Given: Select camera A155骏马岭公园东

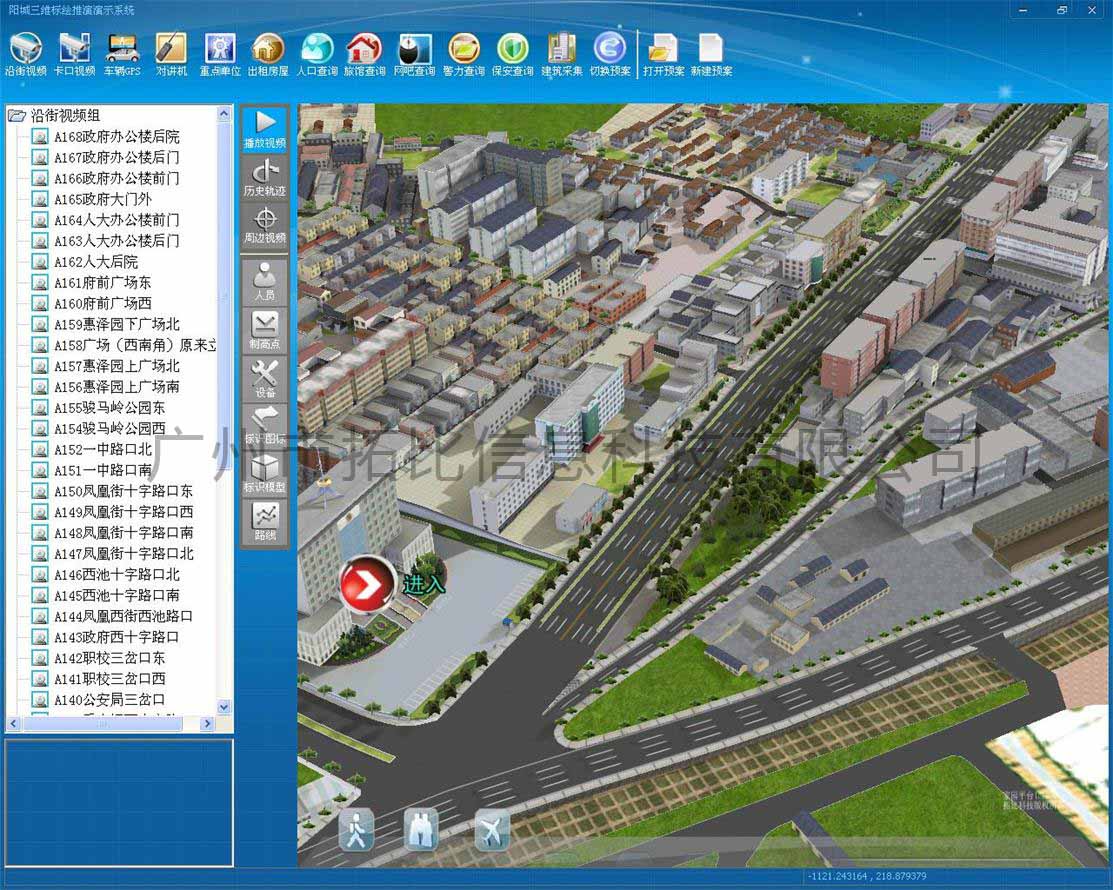Looking at the screenshot, I should point(110,408).
